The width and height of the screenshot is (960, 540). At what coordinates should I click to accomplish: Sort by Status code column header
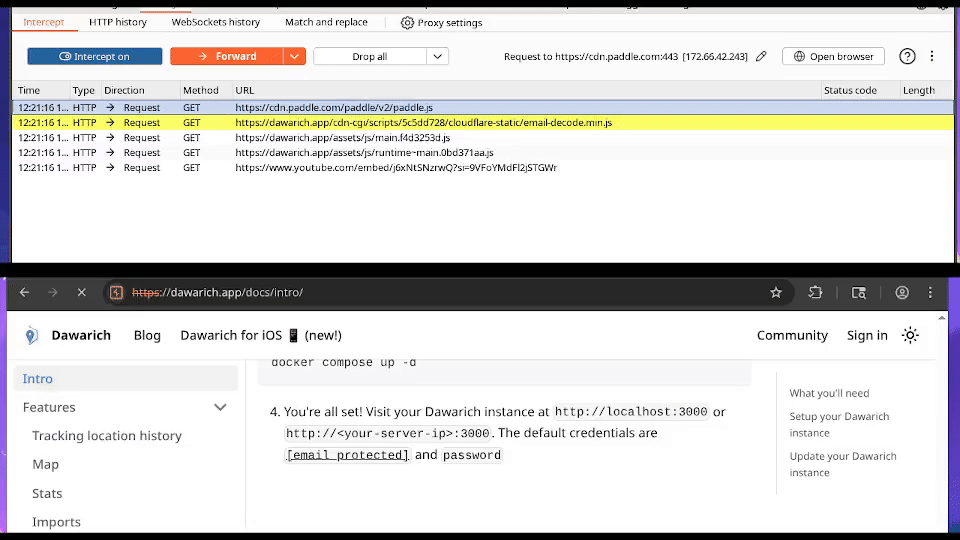(850, 90)
